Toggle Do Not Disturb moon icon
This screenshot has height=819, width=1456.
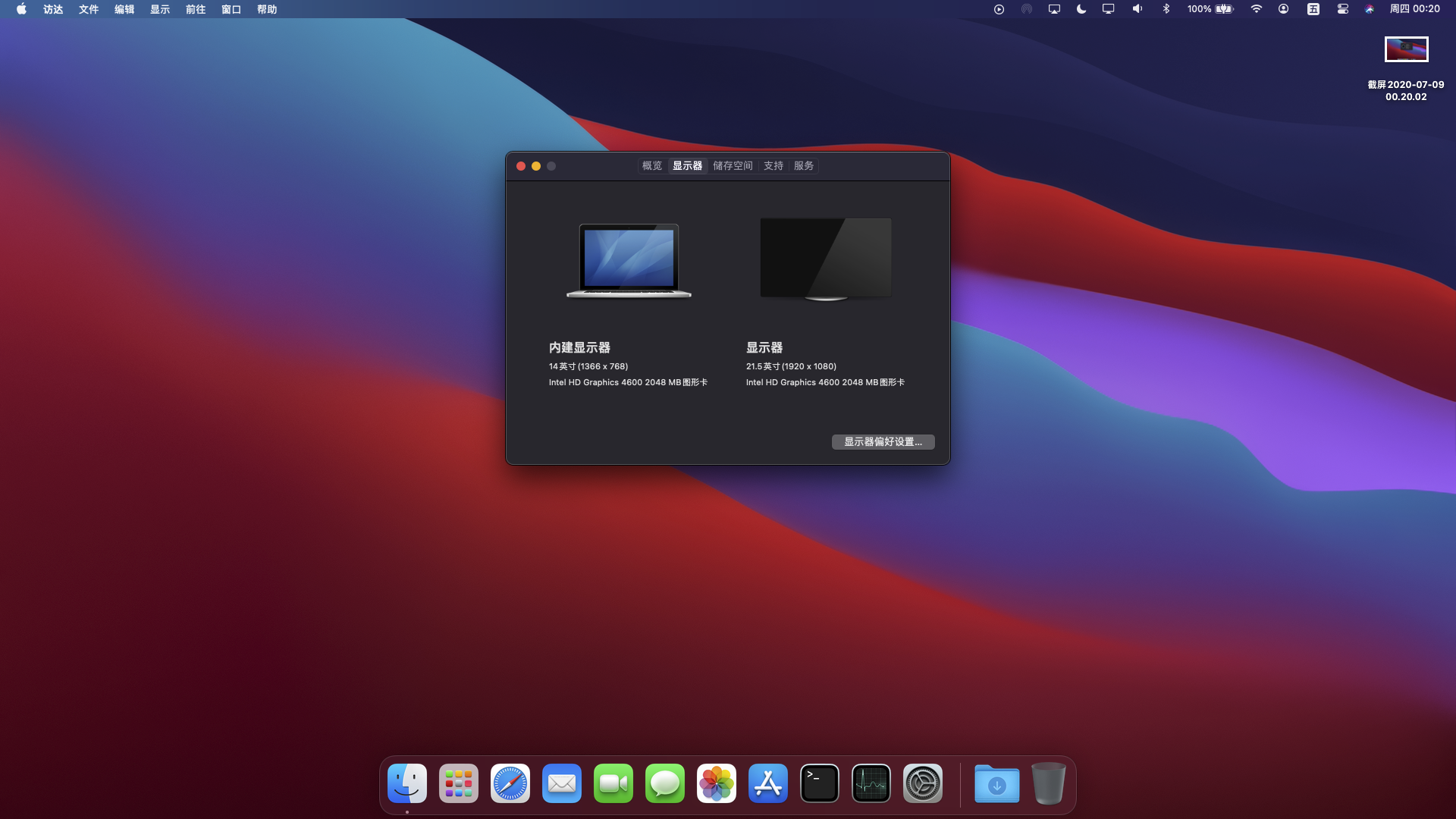point(1081,9)
